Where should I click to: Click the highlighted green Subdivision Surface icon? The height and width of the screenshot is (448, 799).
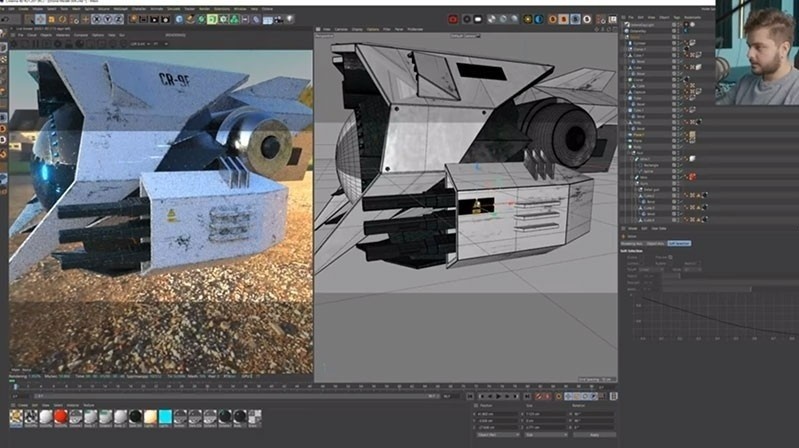[212, 19]
